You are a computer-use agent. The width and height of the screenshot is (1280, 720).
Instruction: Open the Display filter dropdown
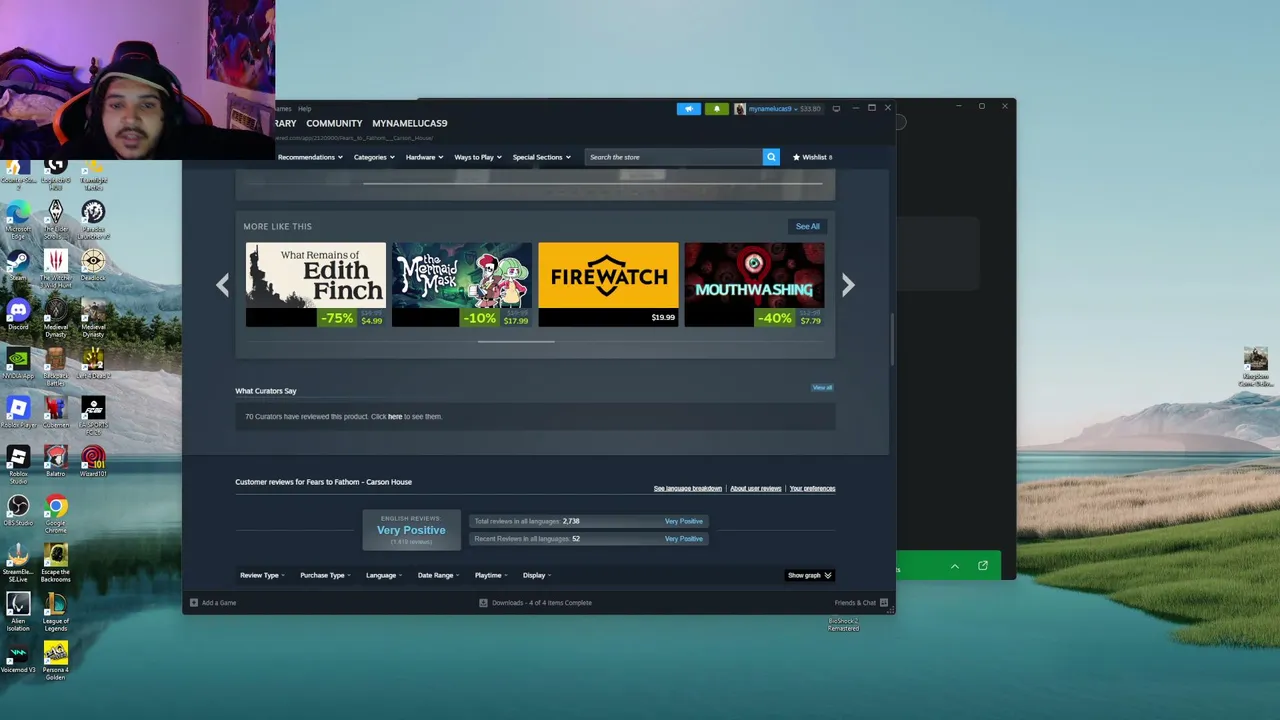537,575
